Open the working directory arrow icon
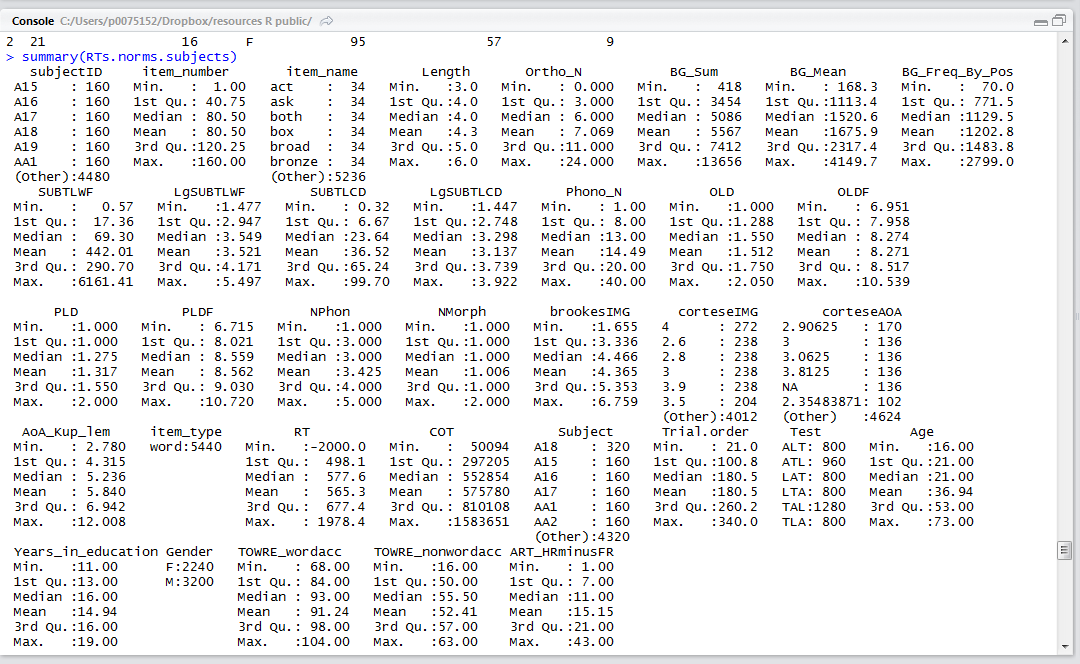This screenshot has width=1080, height=664. tap(327, 21)
